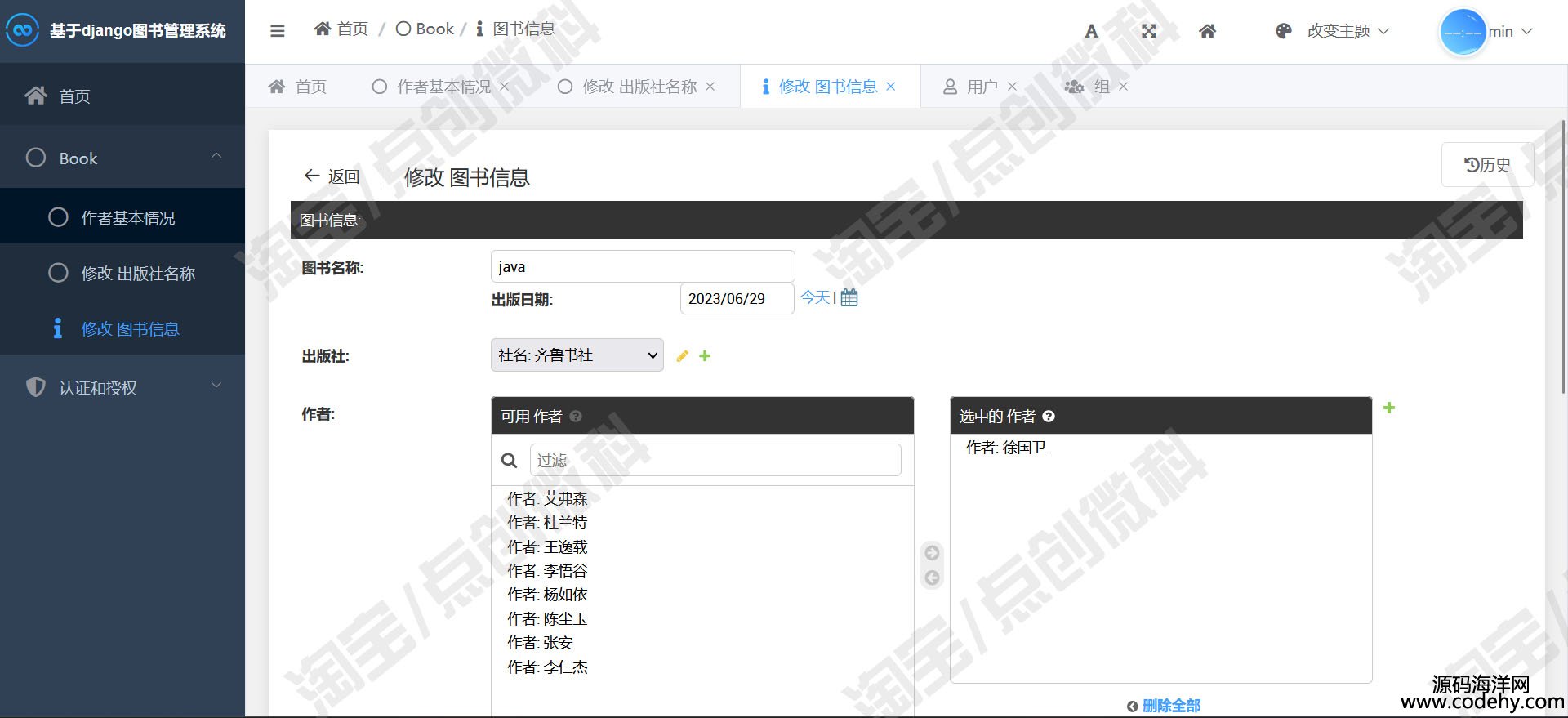Close the 修改 出版社名称 tab
Screen dimensions: 1568x718
click(710, 87)
